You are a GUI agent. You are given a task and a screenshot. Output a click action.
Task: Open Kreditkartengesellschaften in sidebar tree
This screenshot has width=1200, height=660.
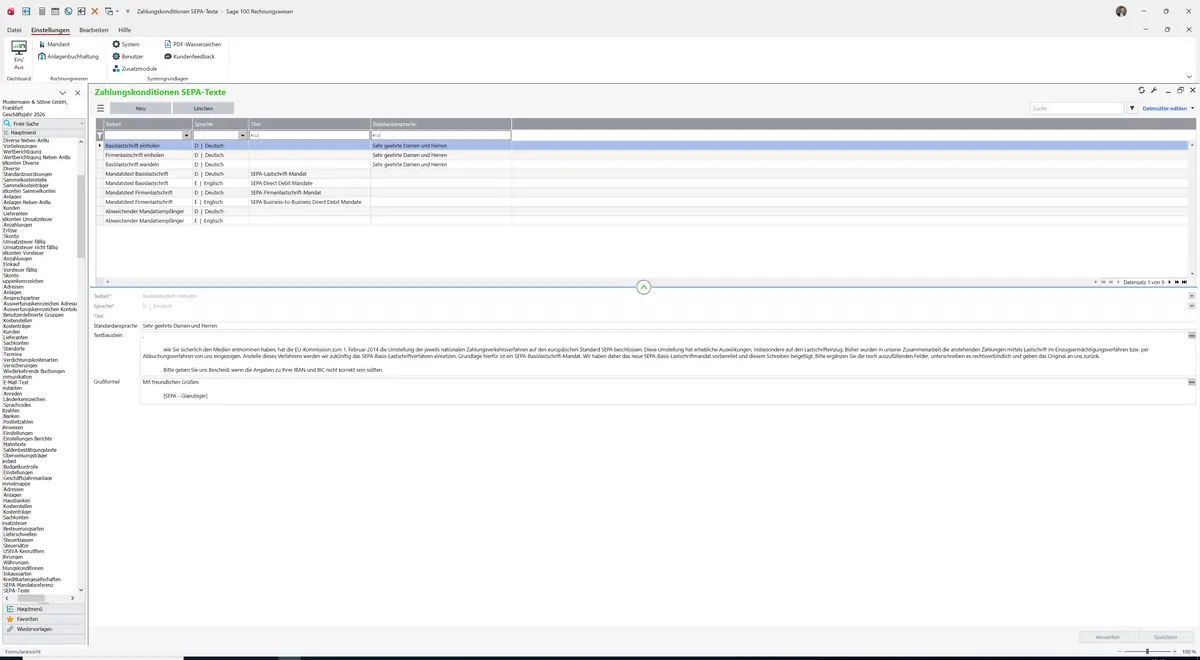[x=32, y=579]
